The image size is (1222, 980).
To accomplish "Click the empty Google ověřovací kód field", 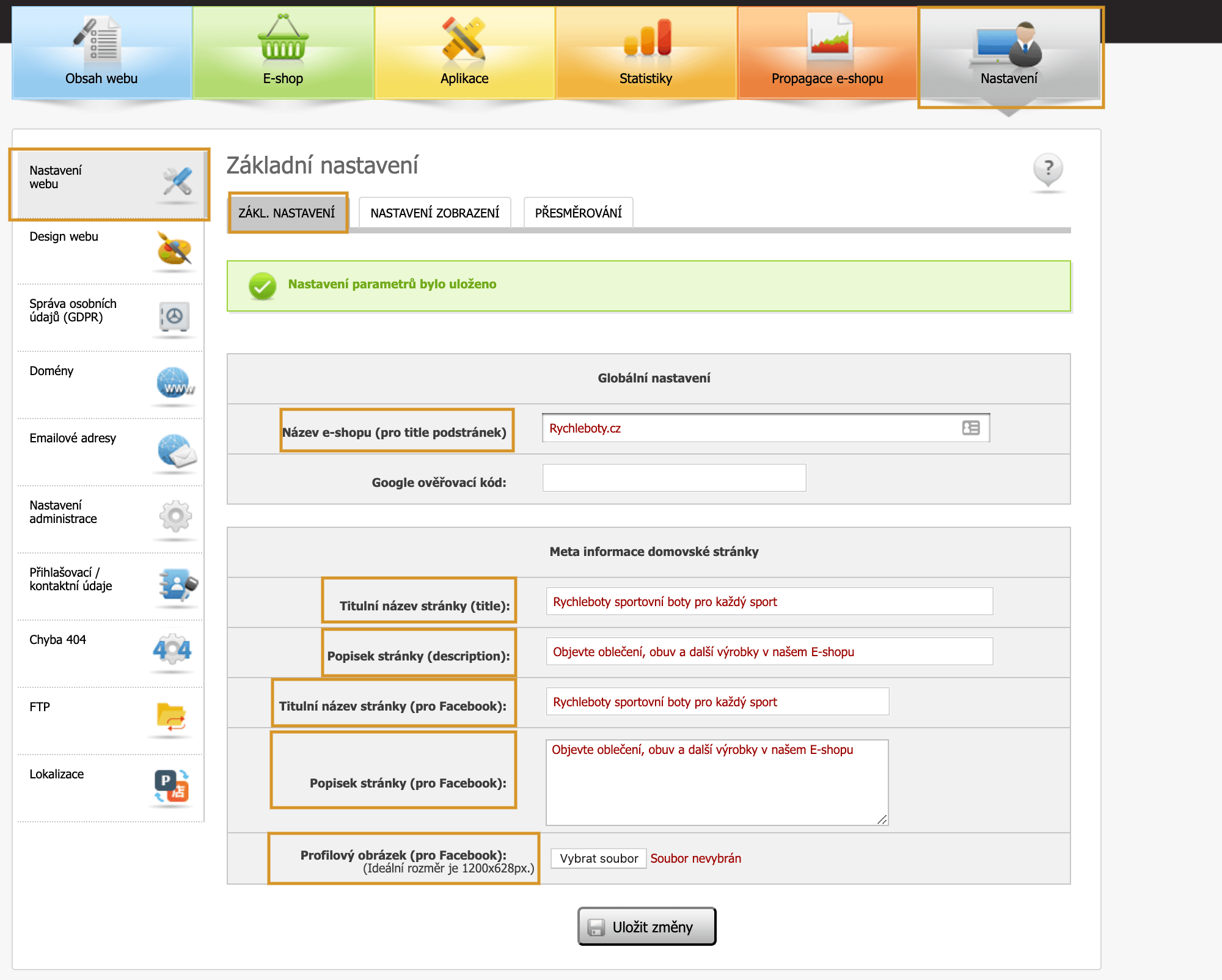I will click(x=674, y=478).
